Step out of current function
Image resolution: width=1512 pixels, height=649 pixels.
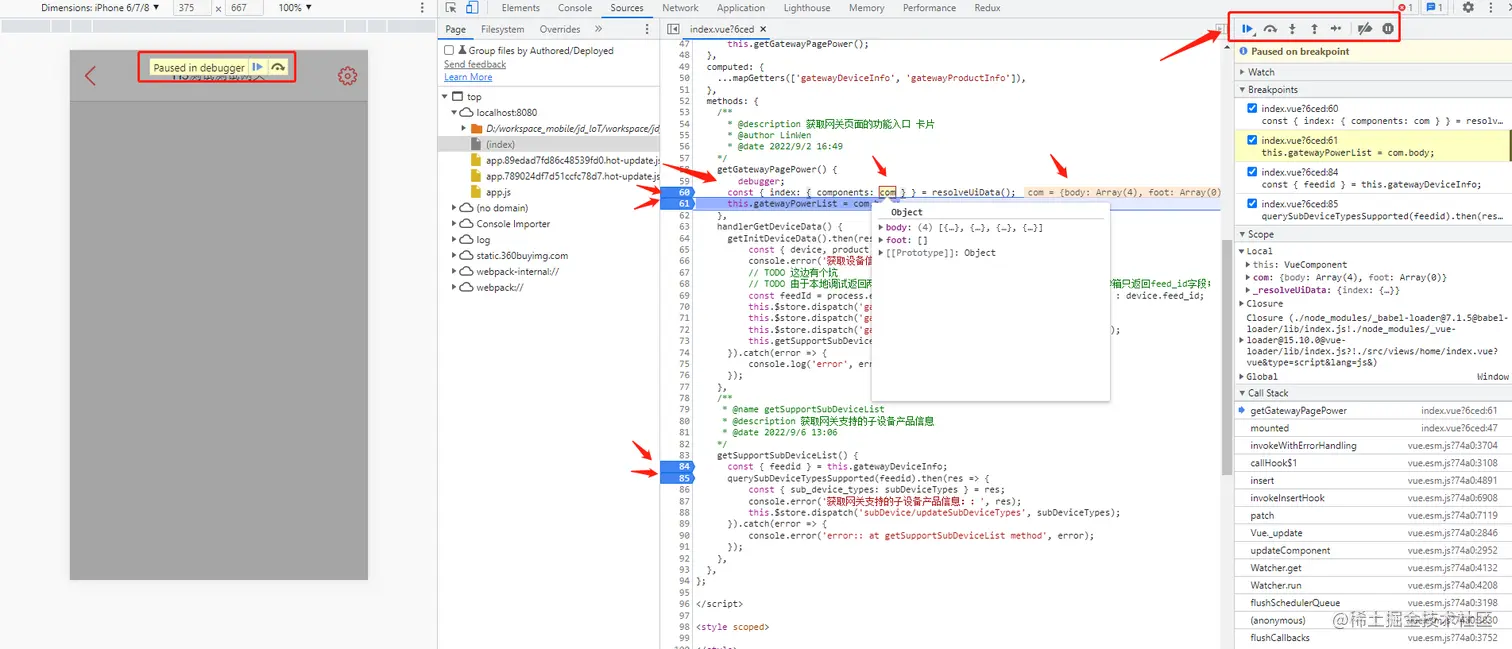pos(1314,29)
